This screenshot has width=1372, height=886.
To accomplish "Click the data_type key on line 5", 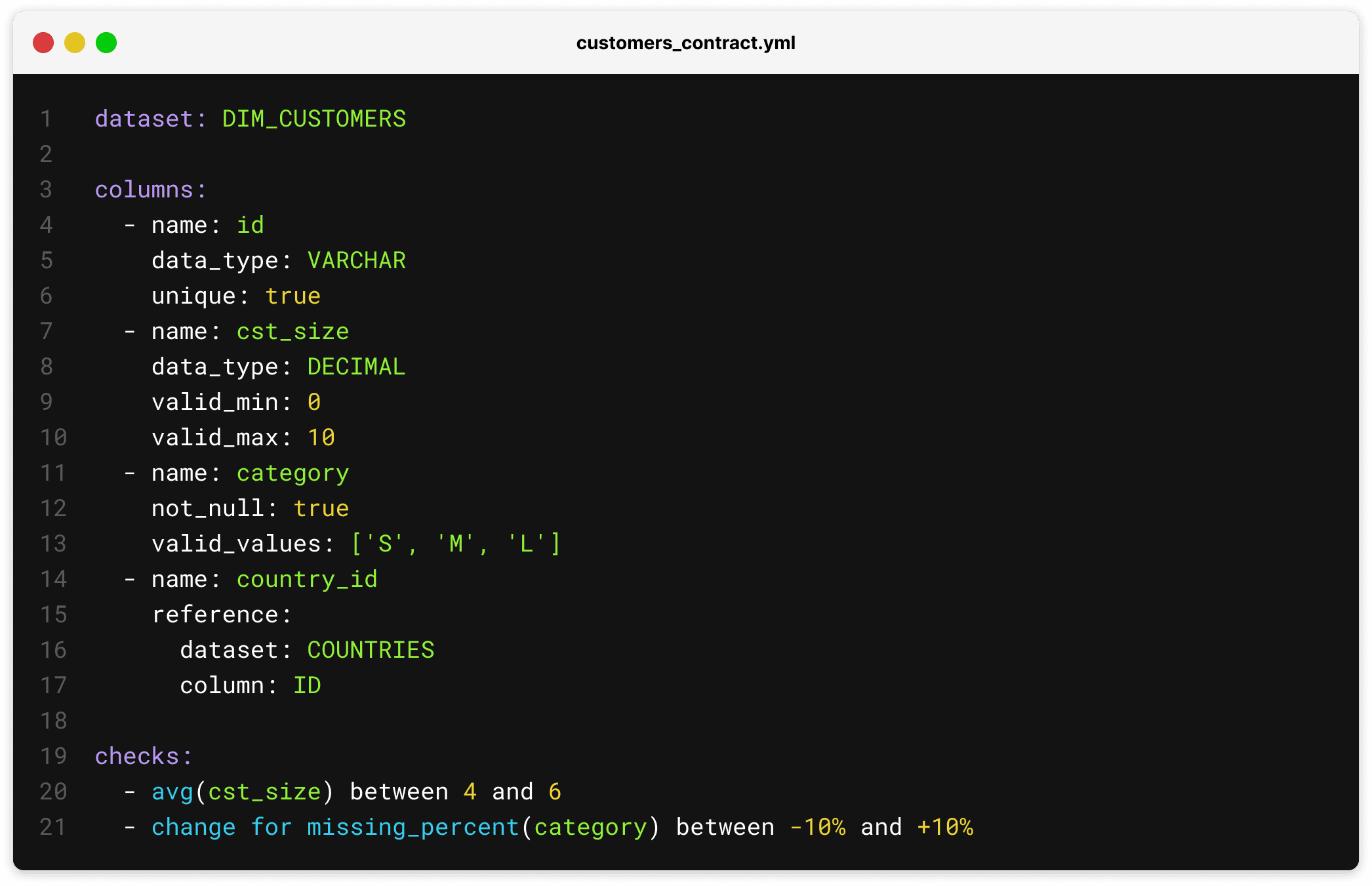I will point(222,260).
